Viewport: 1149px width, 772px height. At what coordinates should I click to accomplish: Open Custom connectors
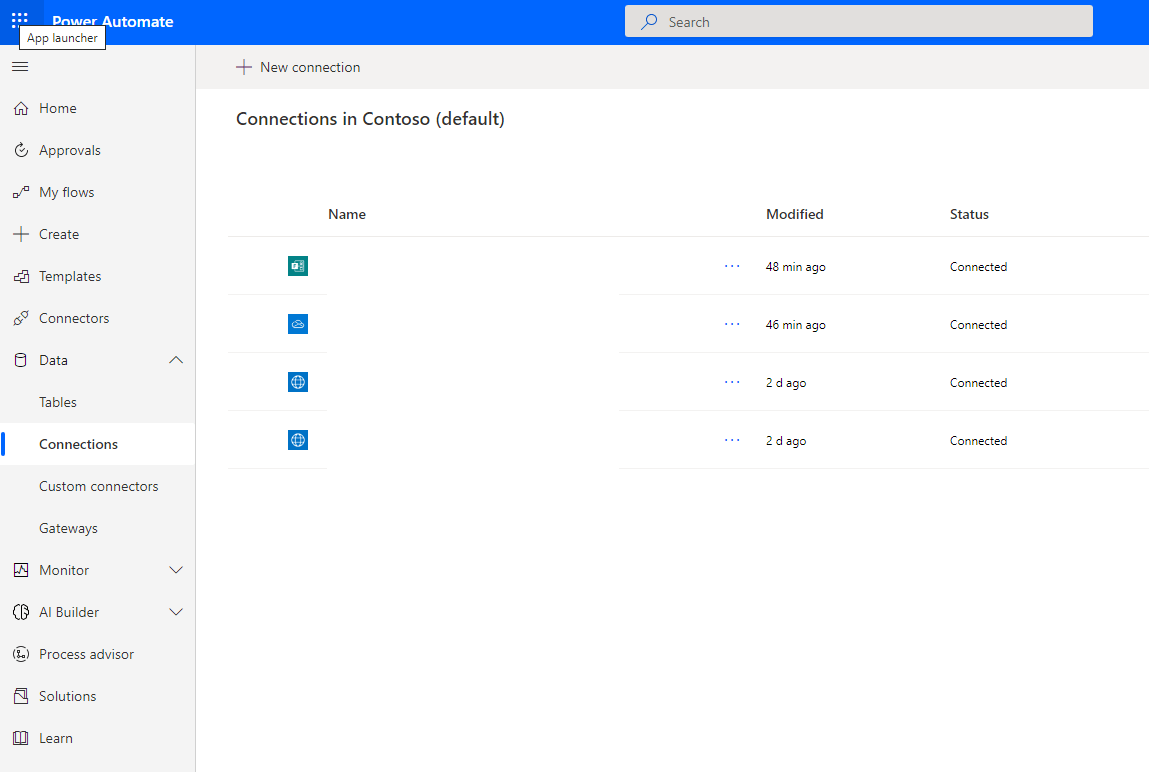click(97, 486)
